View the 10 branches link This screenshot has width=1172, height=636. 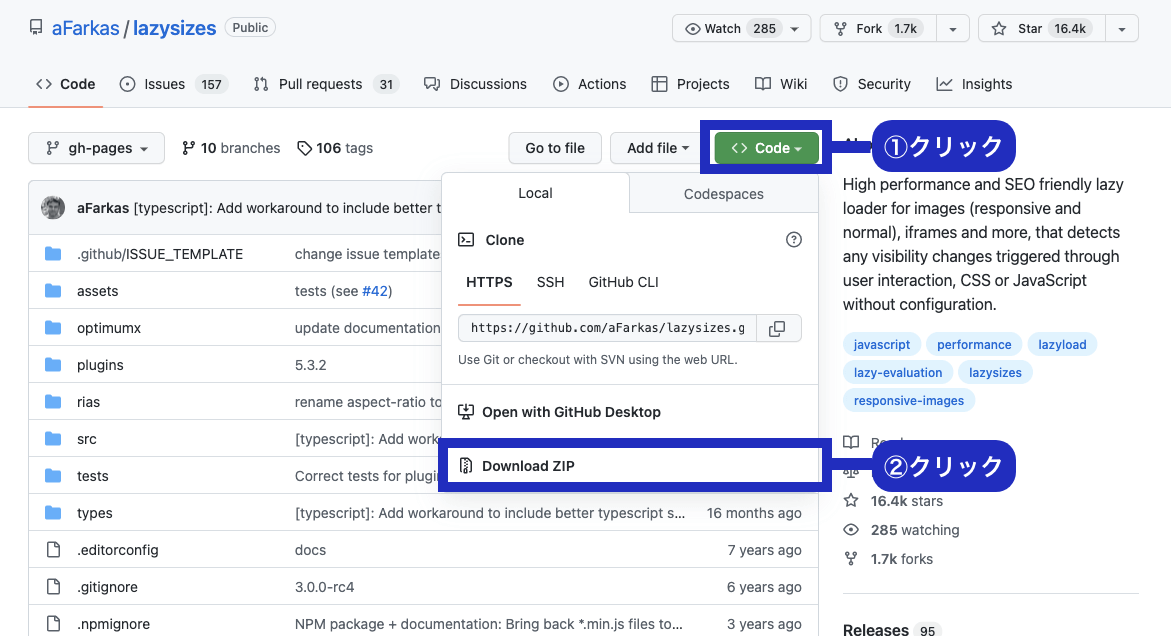pyautogui.click(x=231, y=148)
